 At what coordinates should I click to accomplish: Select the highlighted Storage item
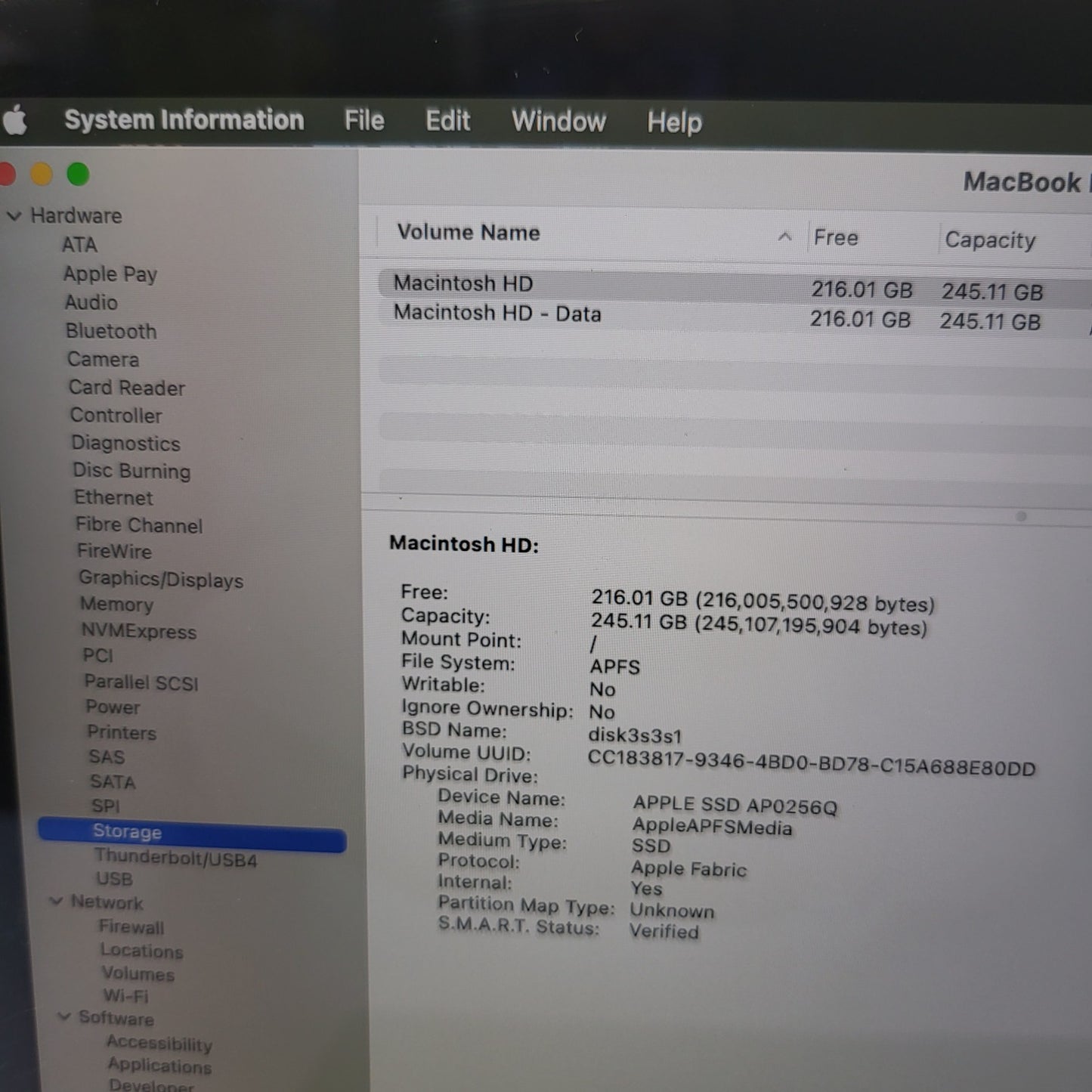point(192,834)
